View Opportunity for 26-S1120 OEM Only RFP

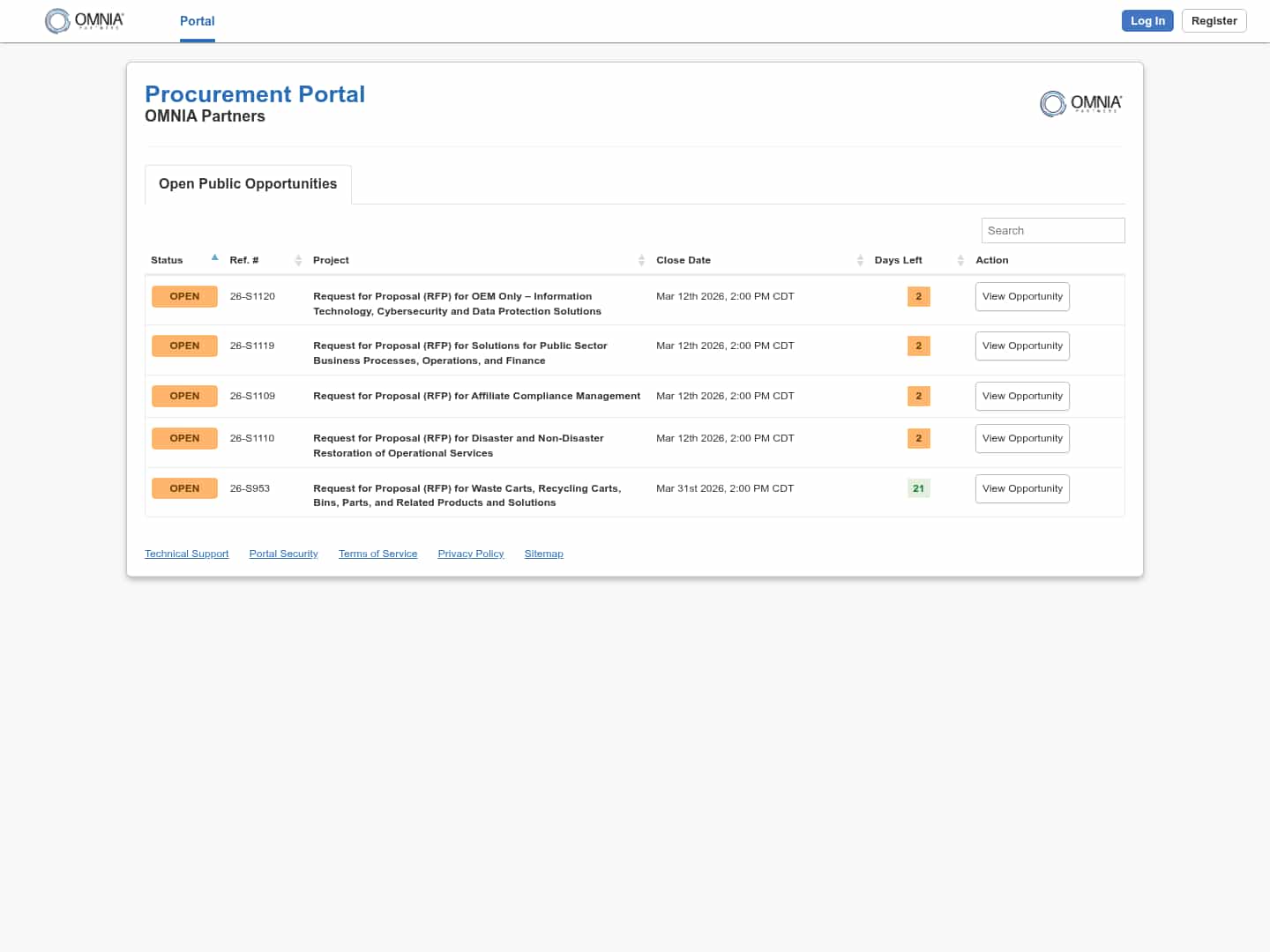pyautogui.click(x=1022, y=297)
